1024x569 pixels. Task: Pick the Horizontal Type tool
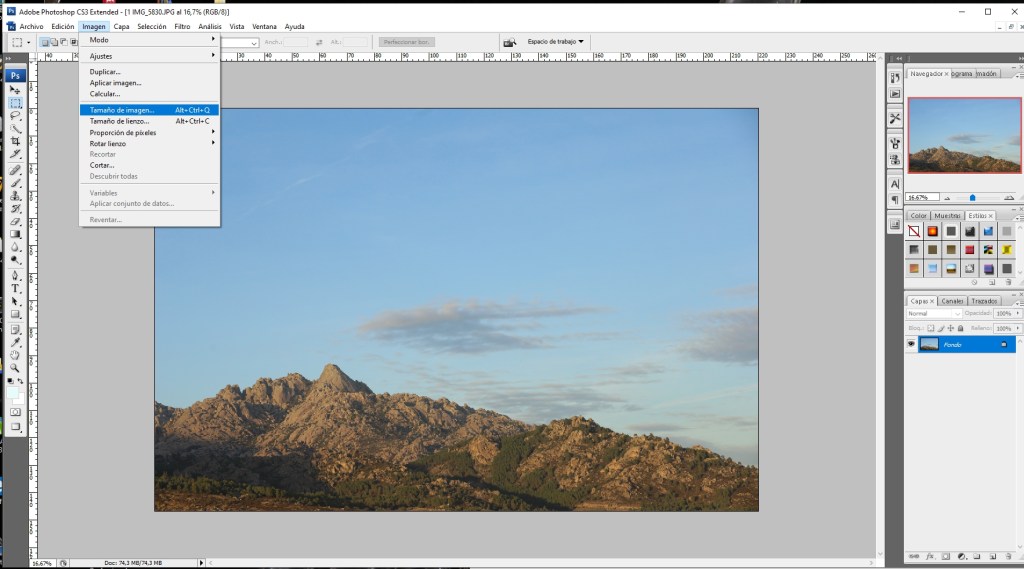(16, 288)
